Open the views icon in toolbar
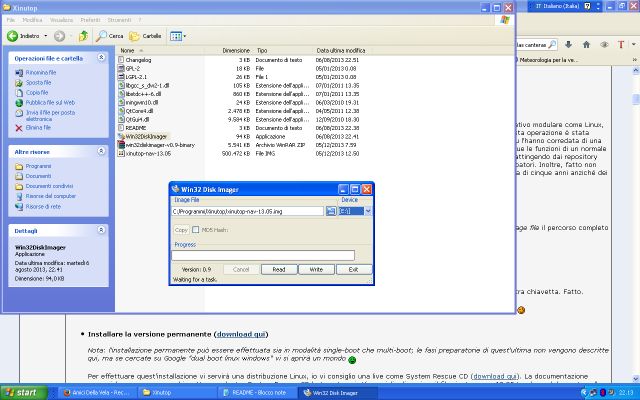Image resolution: width=640 pixels, height=400 pixels. [176, 36]
